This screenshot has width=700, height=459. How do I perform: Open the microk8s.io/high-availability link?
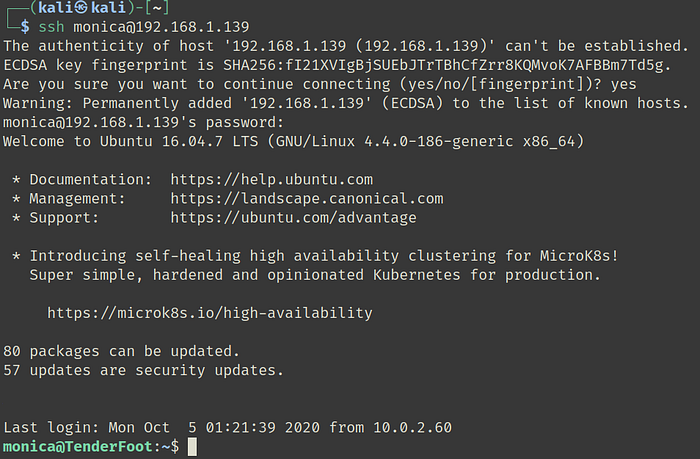pos(210,313)
